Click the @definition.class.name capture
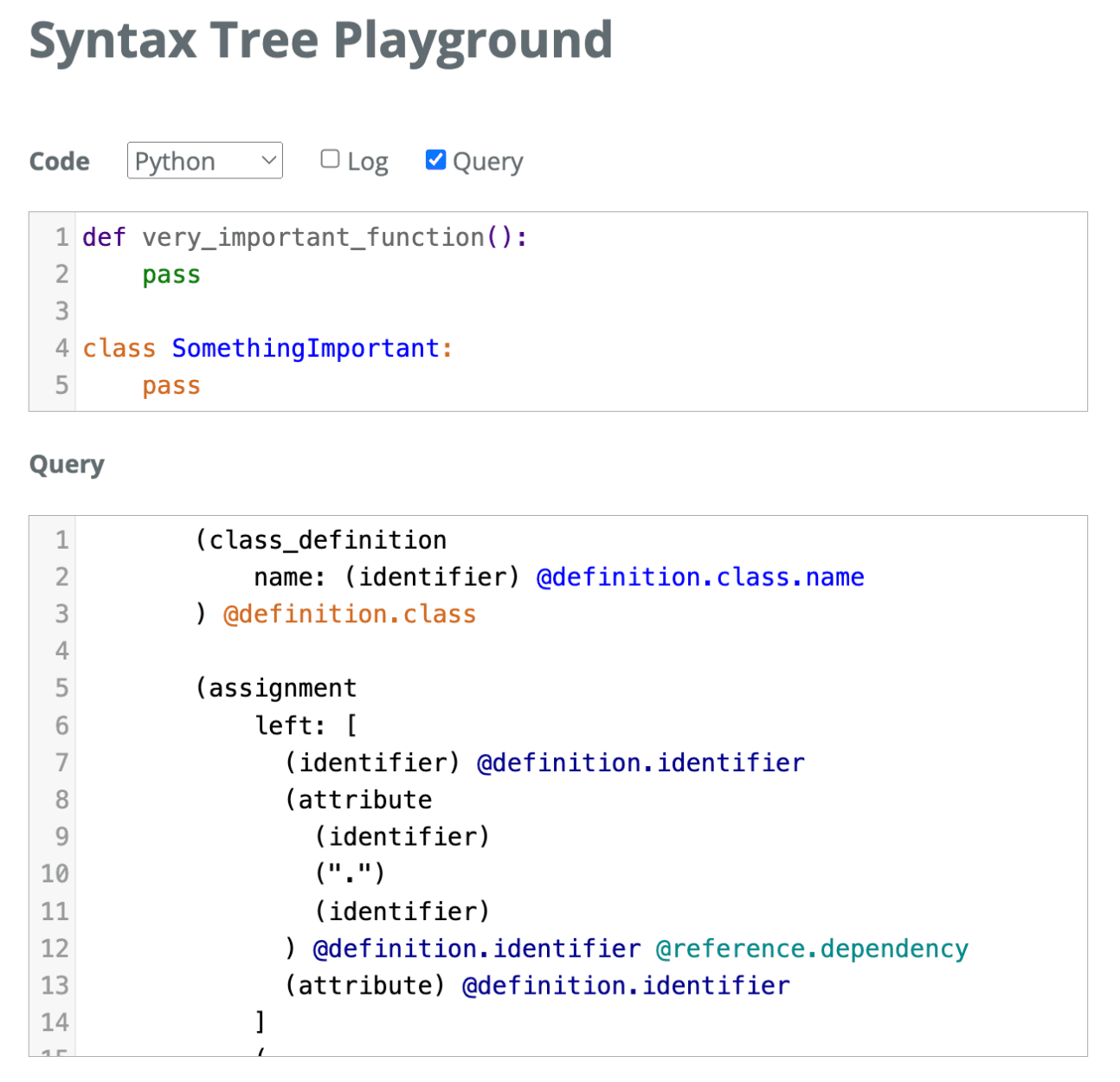The width and height of the screenshot is (1120, 1082). [699, 577]
